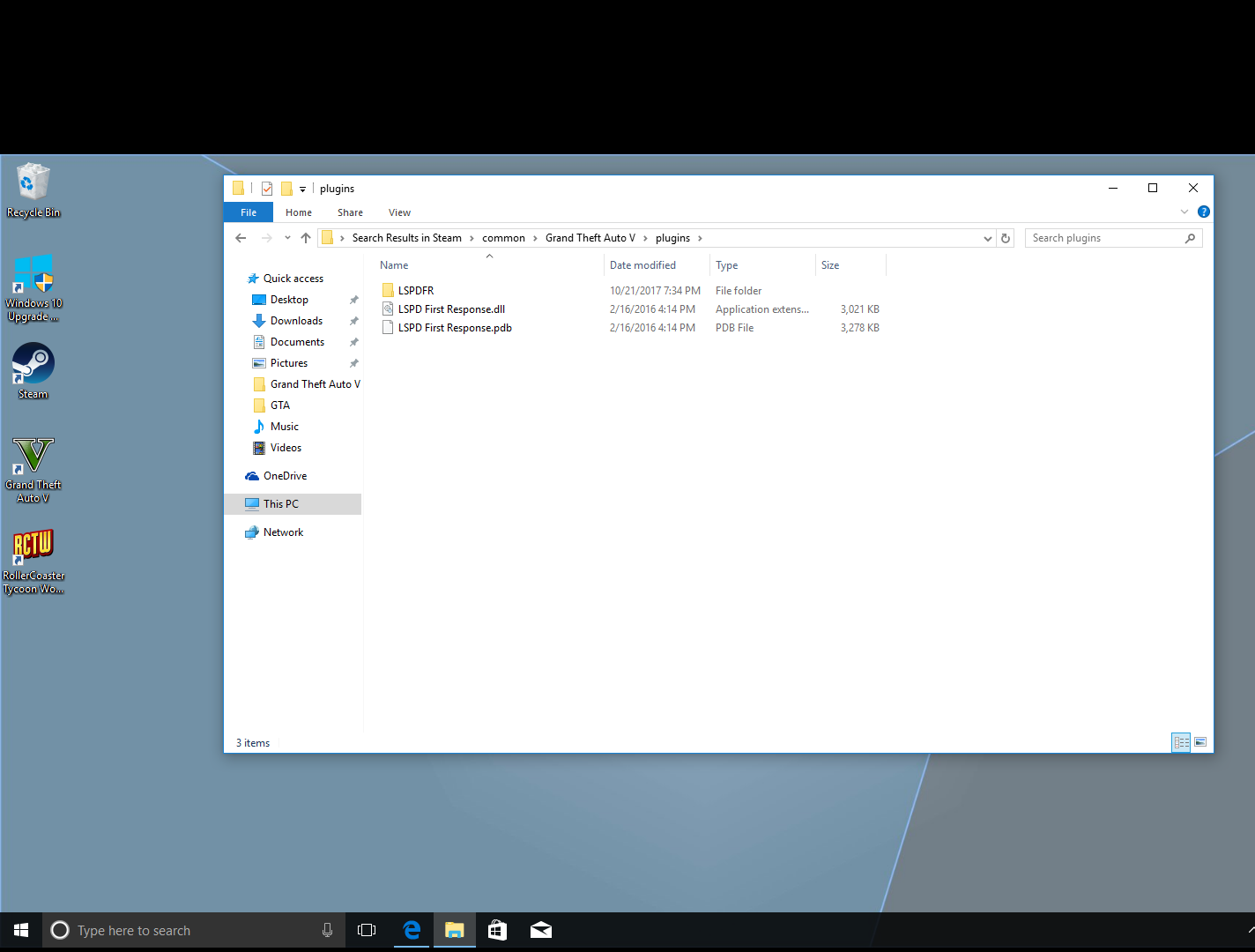
Task: Open Downloads in navigation pane
Action: point(296,321)
